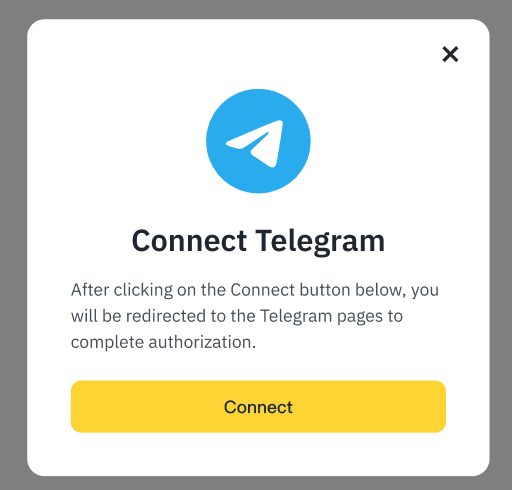Click the word Telegram in the heading
This screenshot has width=512, height=490.
pos(320,242)
